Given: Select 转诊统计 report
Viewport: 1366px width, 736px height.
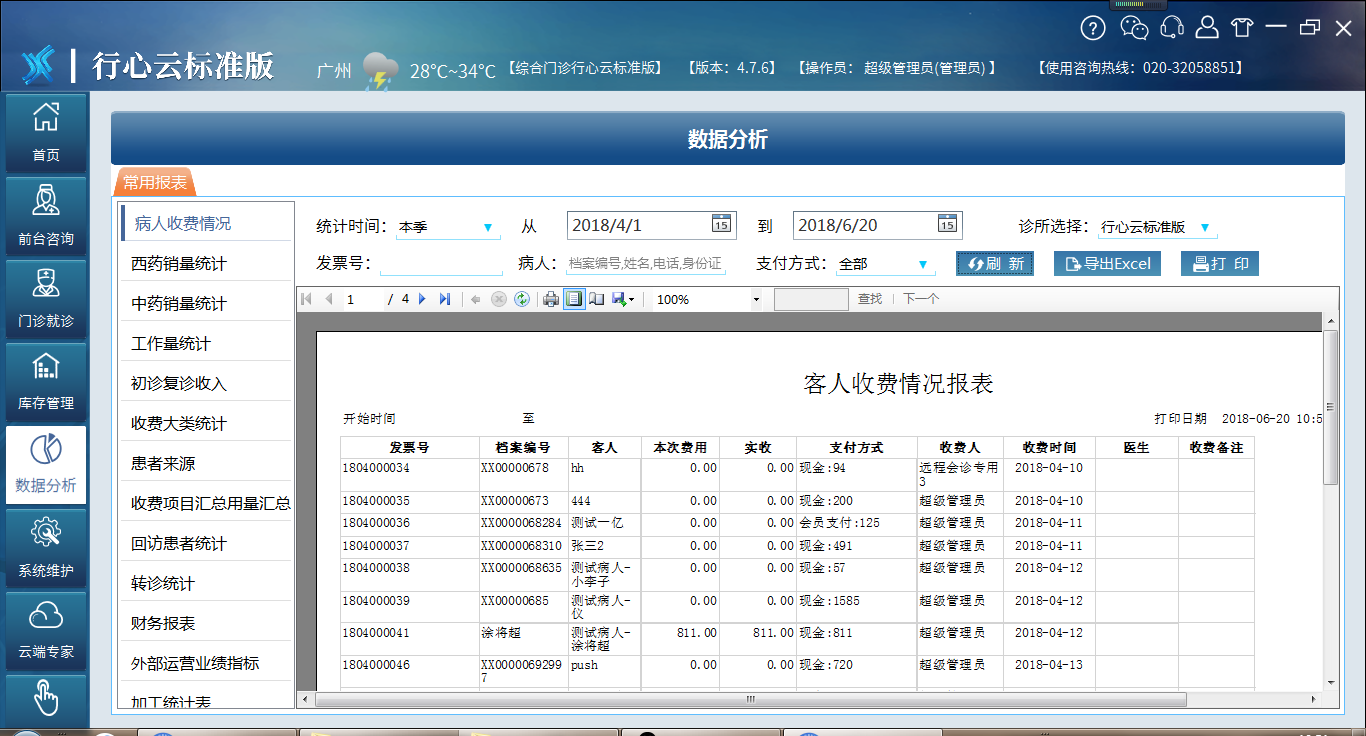Looking at the screenshot, I should pyautogui.click(x=207, y=584).
